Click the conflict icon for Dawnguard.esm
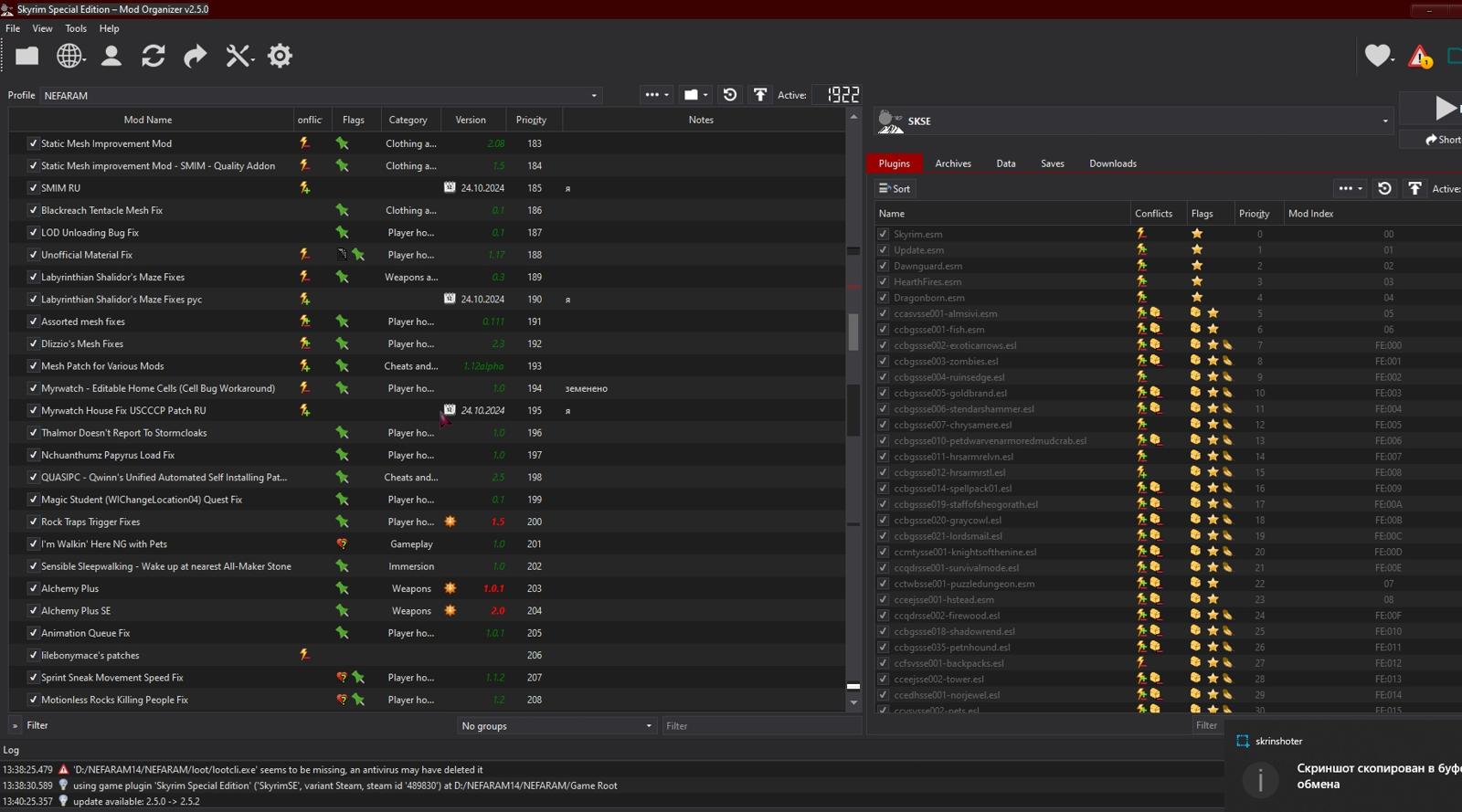Image resolution: width=1462 pixels, height=812 pixels. click(x=1141, y=266)
